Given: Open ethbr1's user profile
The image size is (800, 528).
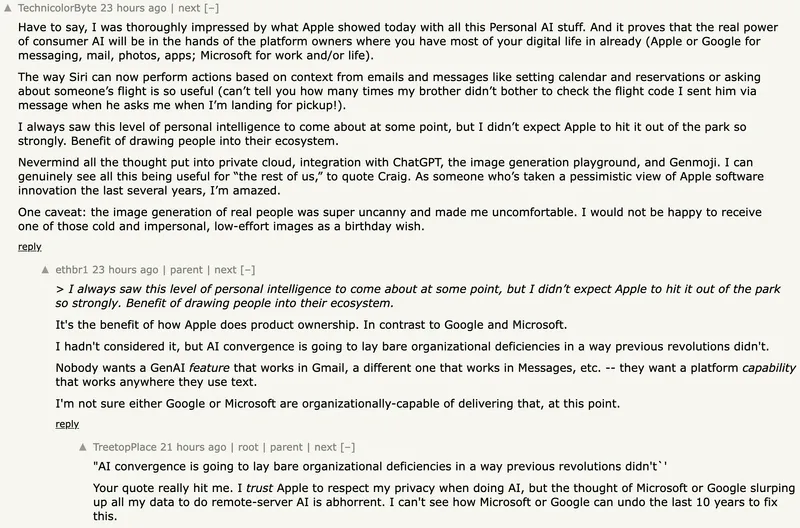Looking at the screenshot, I should [72, 270].
